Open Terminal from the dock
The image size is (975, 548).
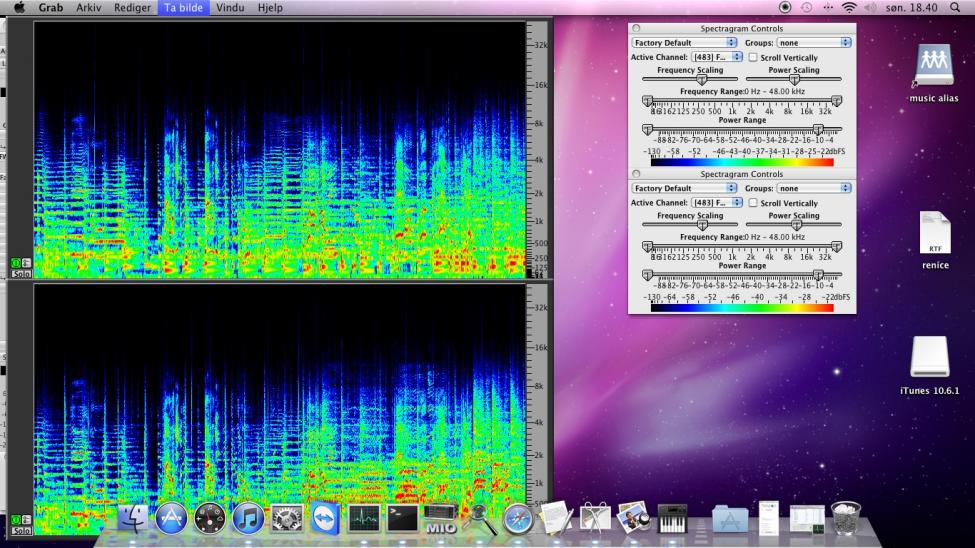point(402,518)
